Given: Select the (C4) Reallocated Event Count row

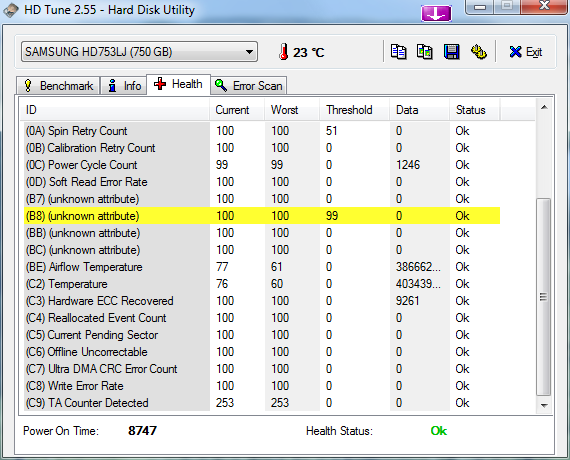Looking at the screenshot, I should [x=262, y=318].
